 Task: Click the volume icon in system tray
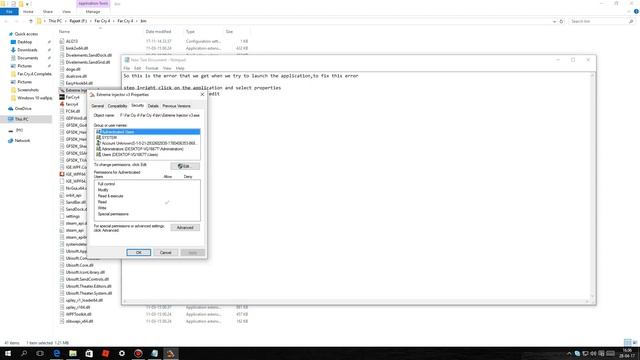(x=593, y=353)
